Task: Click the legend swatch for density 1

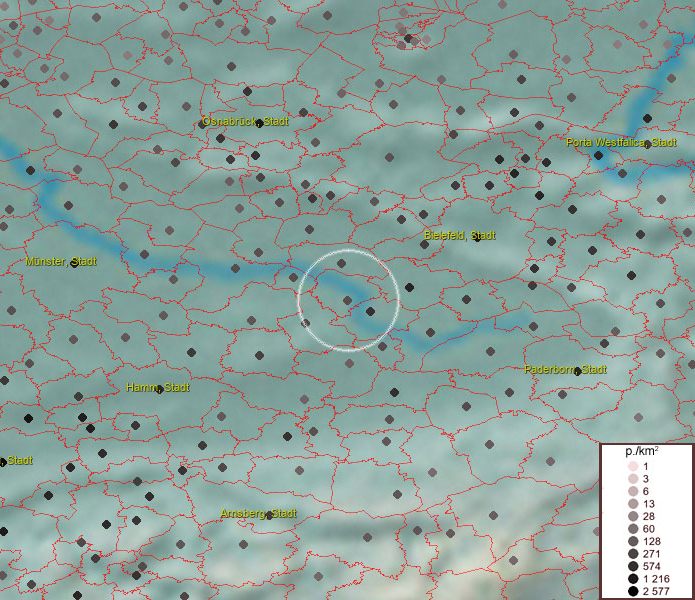Action: point(633,466)
